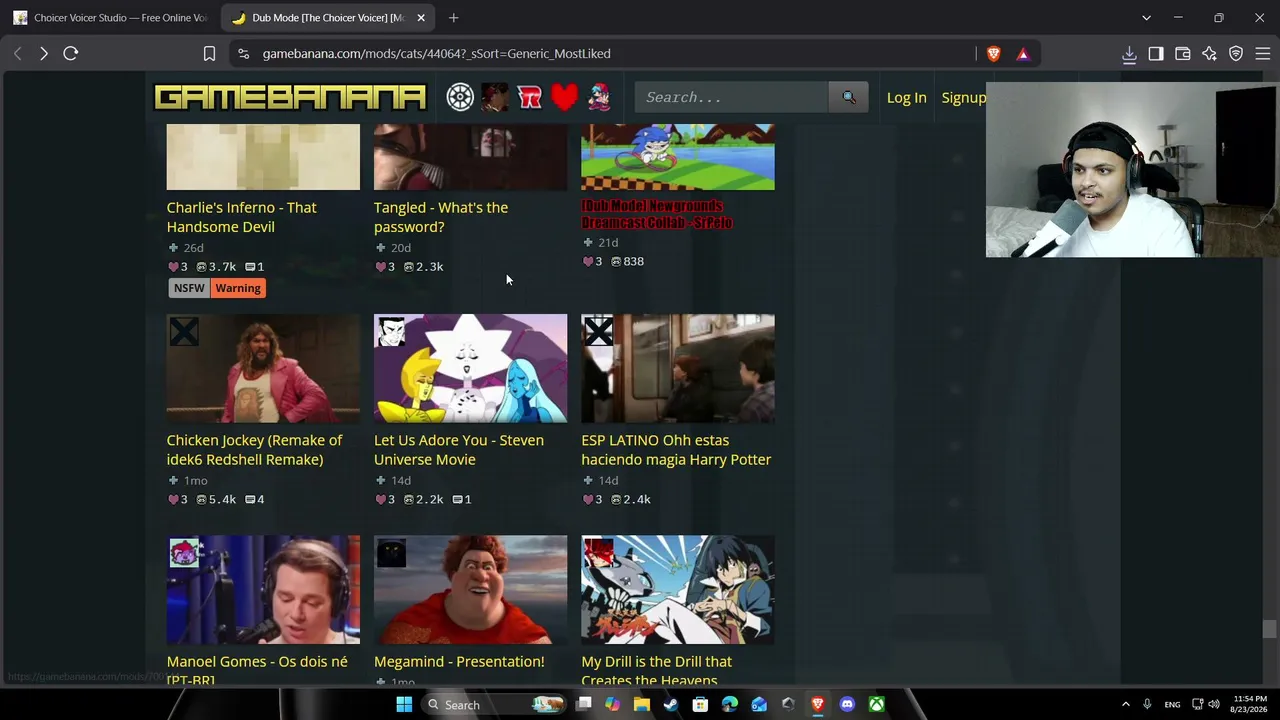This screenshot has height=720, width=1280.
Task: Click the Windows taskbar Search box
Action: click(494, 705)
